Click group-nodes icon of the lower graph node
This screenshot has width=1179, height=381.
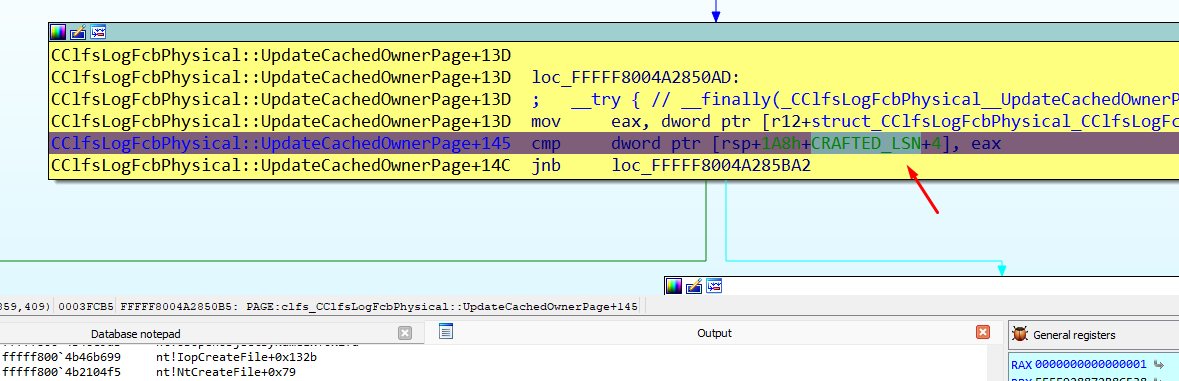[x=714, y=285]
